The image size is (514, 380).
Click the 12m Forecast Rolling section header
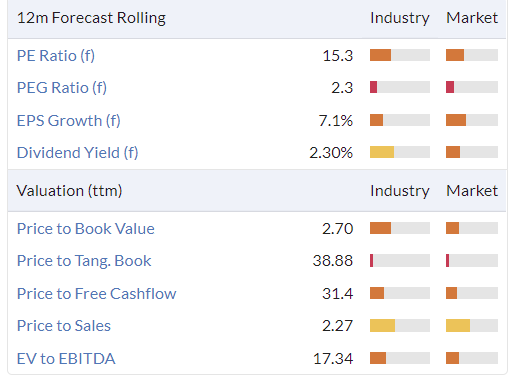coord(91,18)
